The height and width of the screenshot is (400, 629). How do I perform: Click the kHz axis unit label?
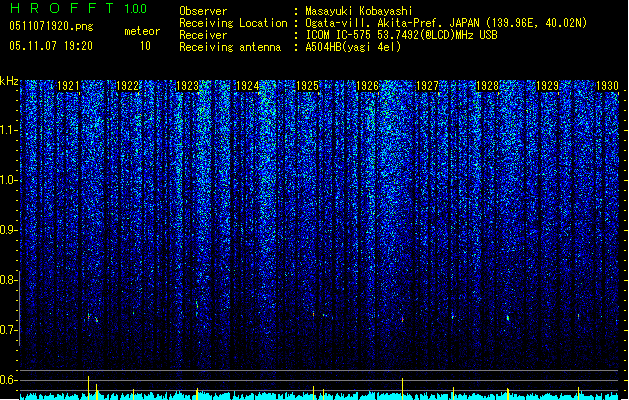[9, 81]
